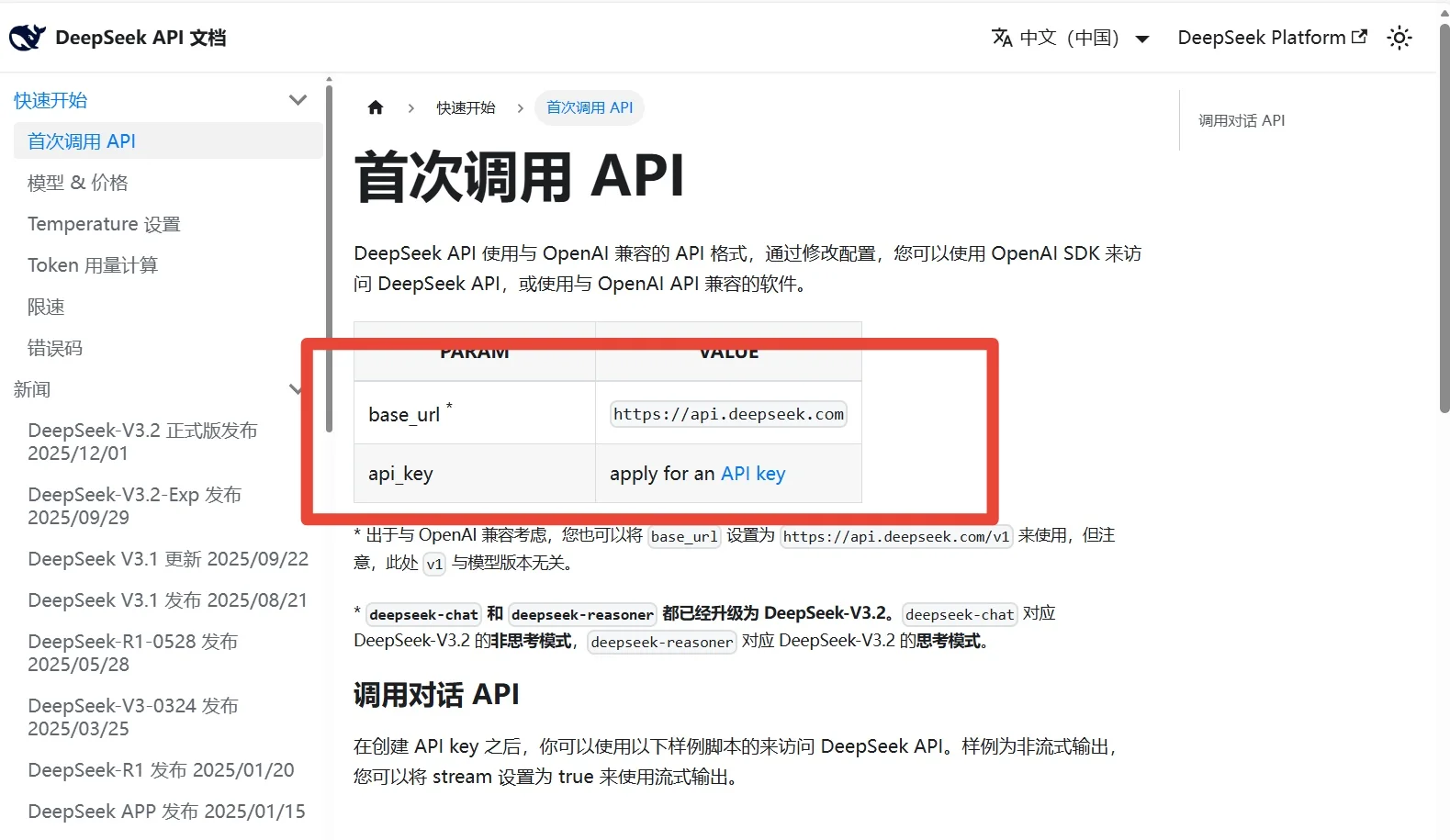Click the bold deepseek-reasoner inline code
Screen dimensions: 1450x840
(582, 615)
